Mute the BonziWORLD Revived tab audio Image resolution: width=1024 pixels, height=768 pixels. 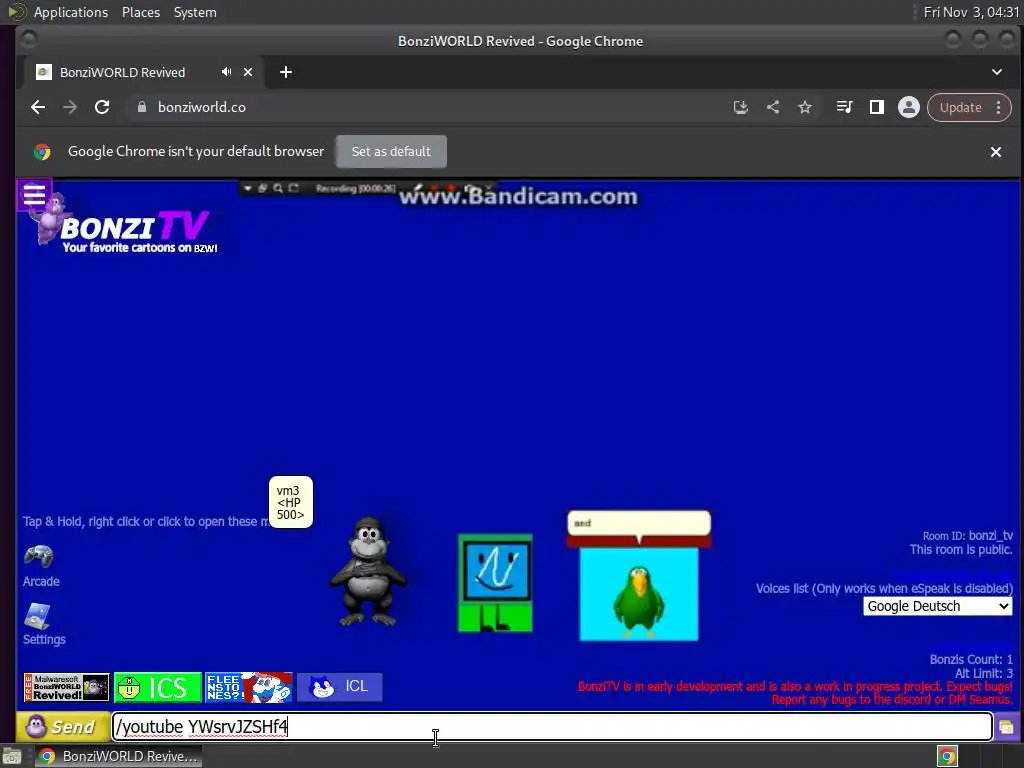226,72
